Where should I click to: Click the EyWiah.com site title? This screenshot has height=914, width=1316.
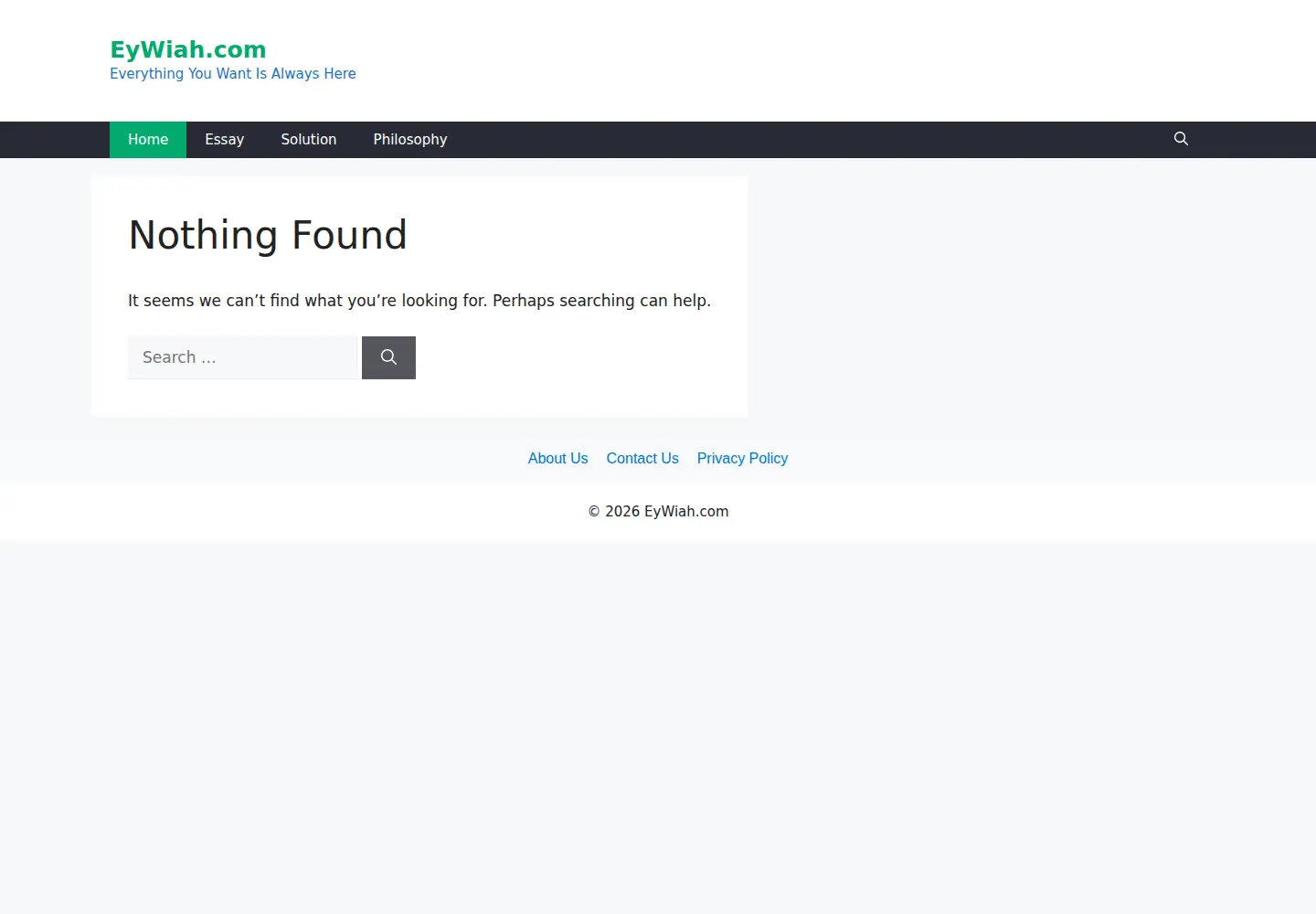(x=188, y=49)
